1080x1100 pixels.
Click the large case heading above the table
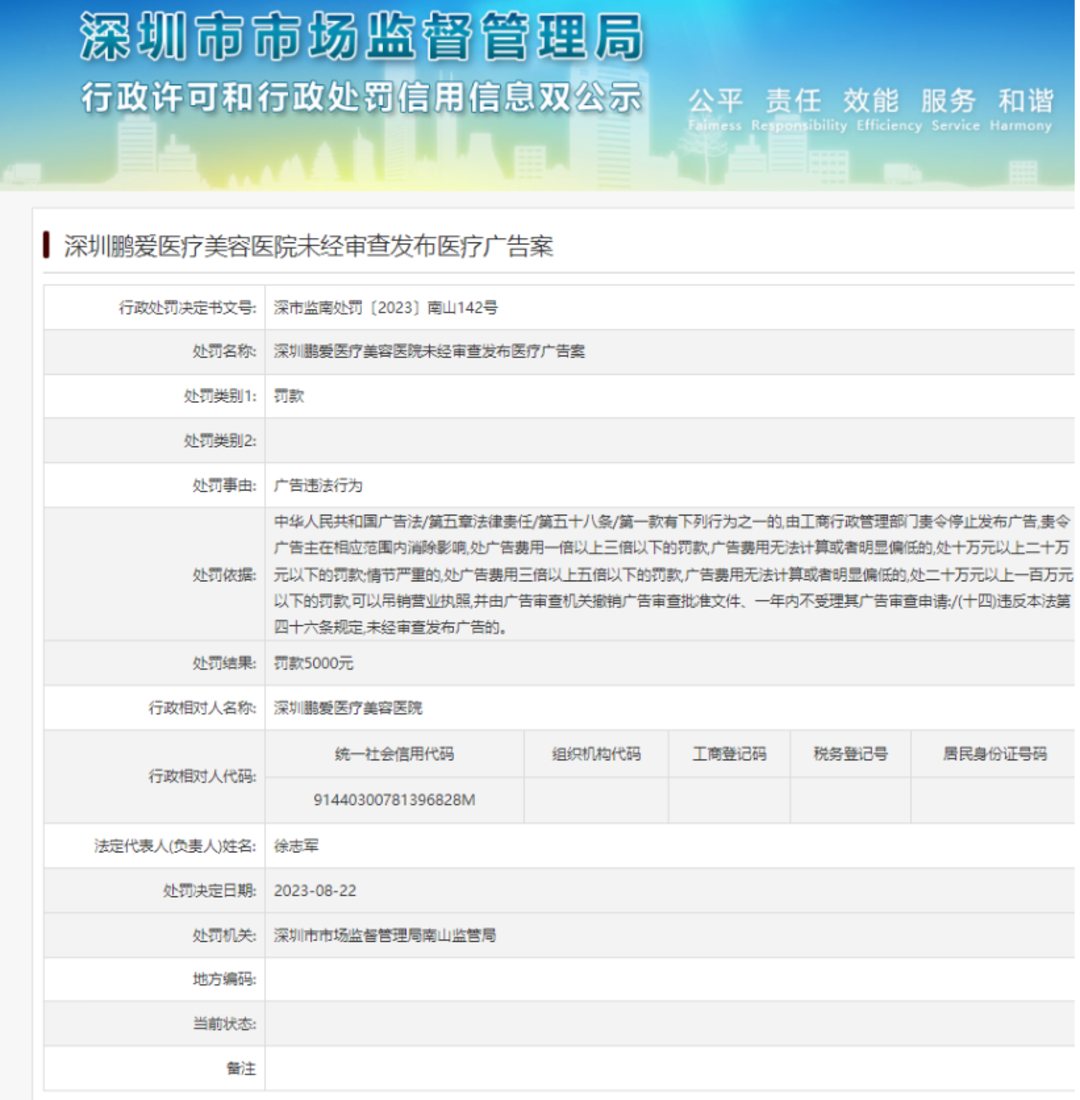309,246
